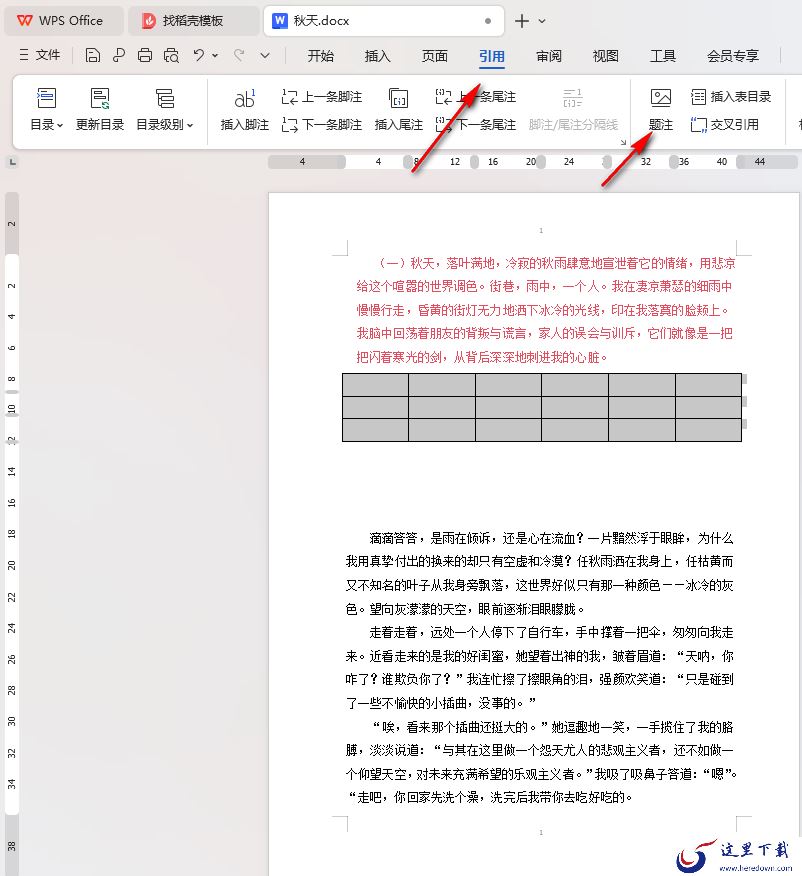Undo the last action
Screen dimensions: 802x876
point(199,55)
